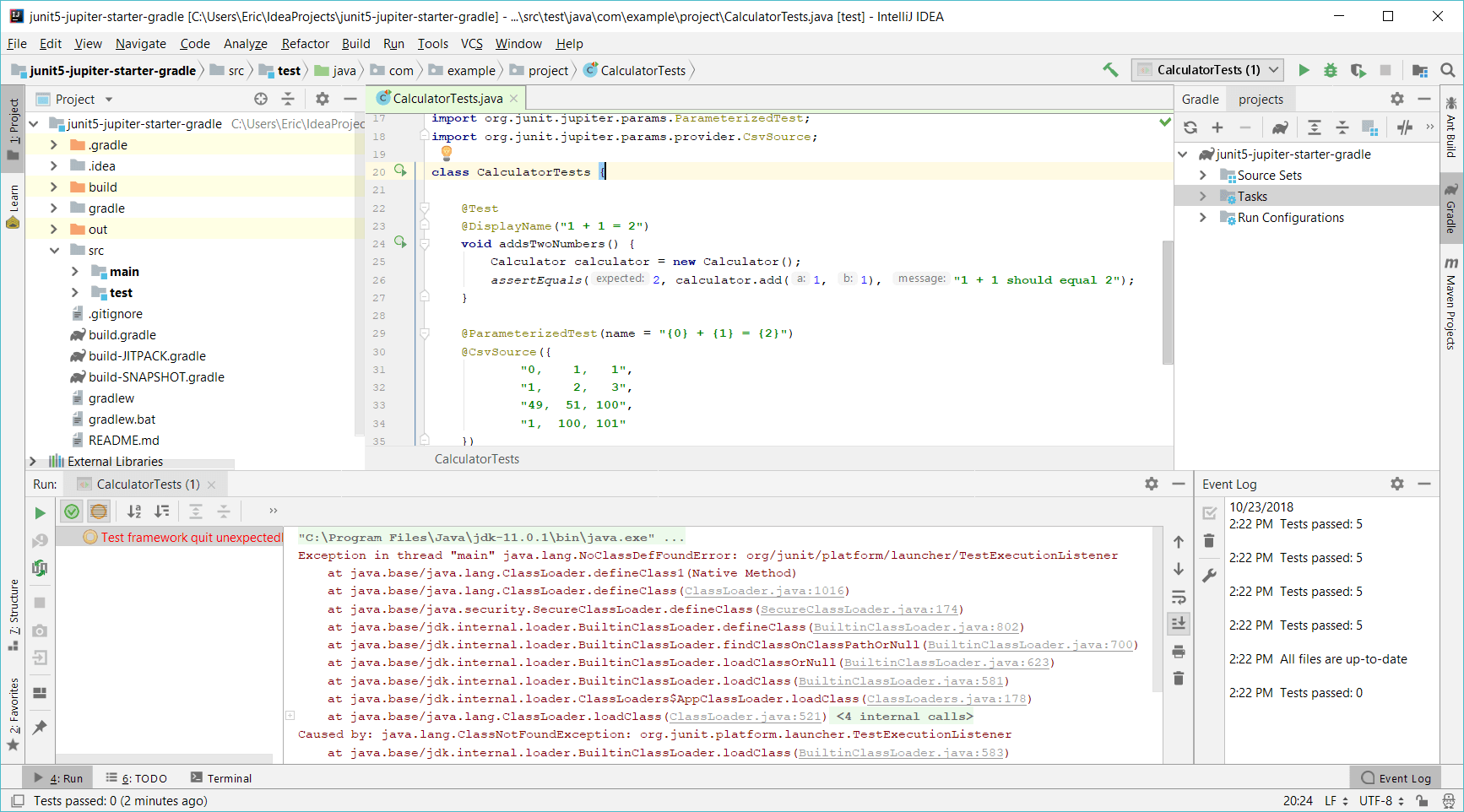Collapse all nodes in Gradle panel
The width and height of the screenshot is (1464, 812).
[x=1342, y=127]
